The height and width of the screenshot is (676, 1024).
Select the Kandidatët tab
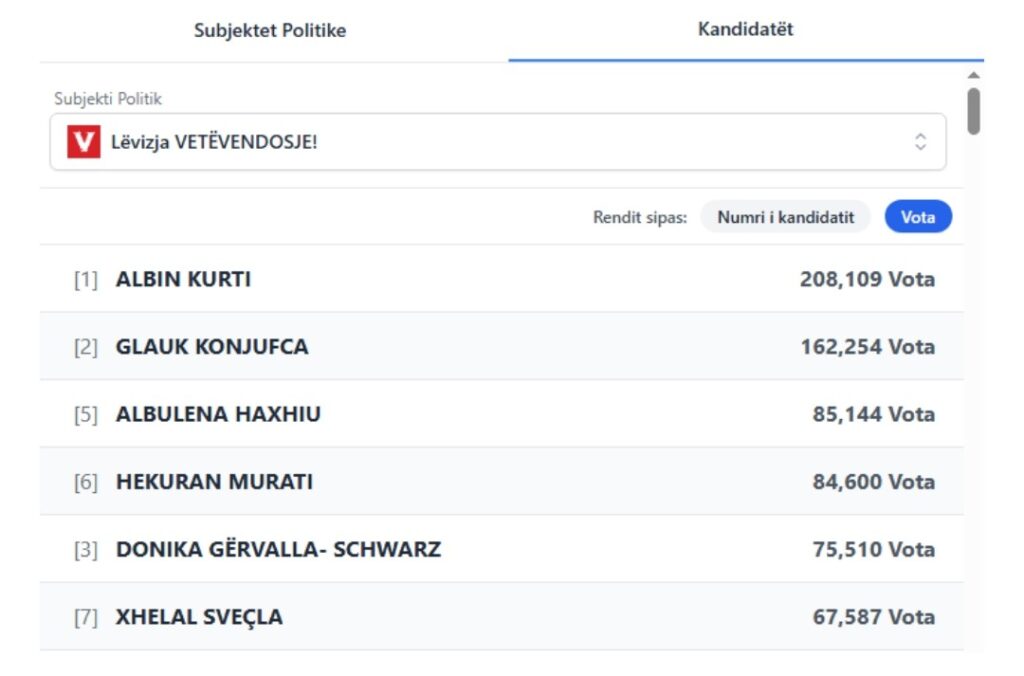[745, 30]
